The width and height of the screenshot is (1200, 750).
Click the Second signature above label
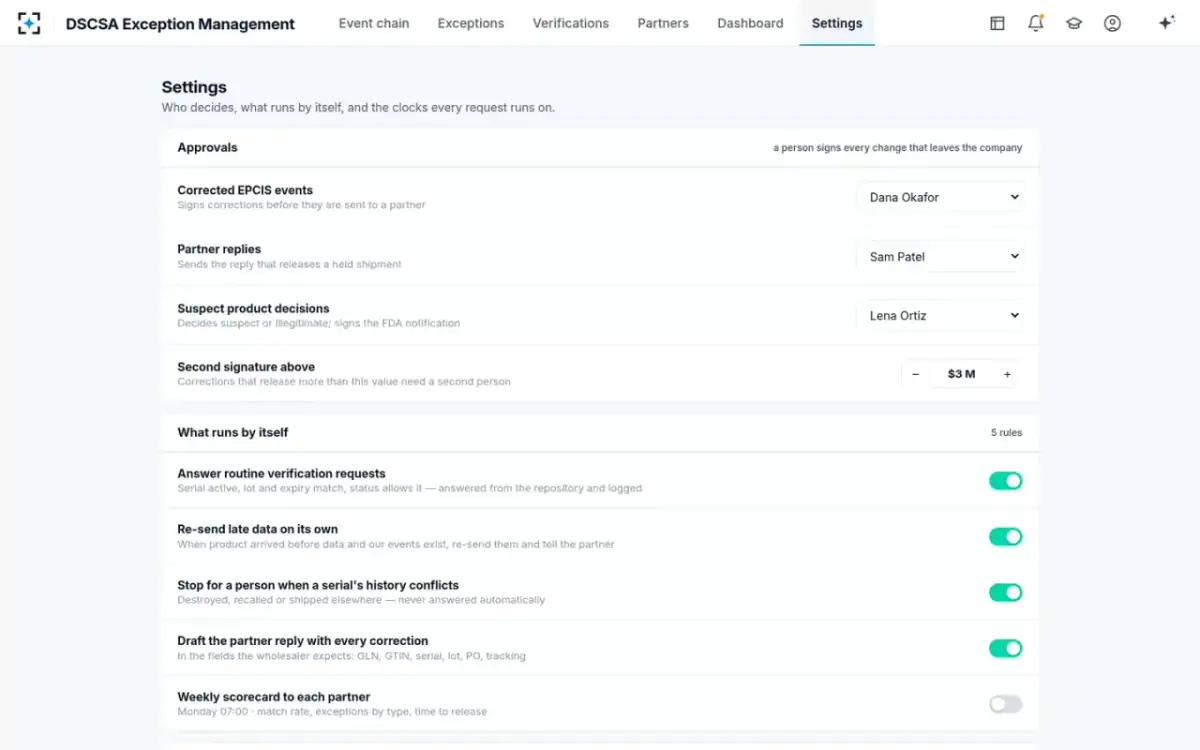click(x=246, y=367)
